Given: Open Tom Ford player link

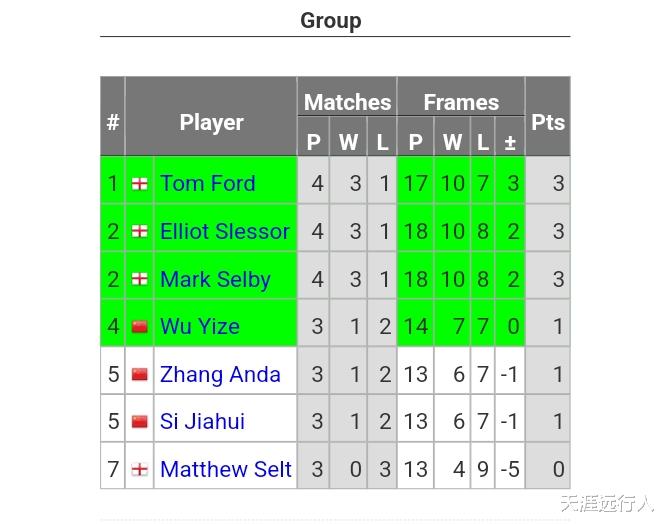Looking at the screenshot, I should [x=207, y=184].
